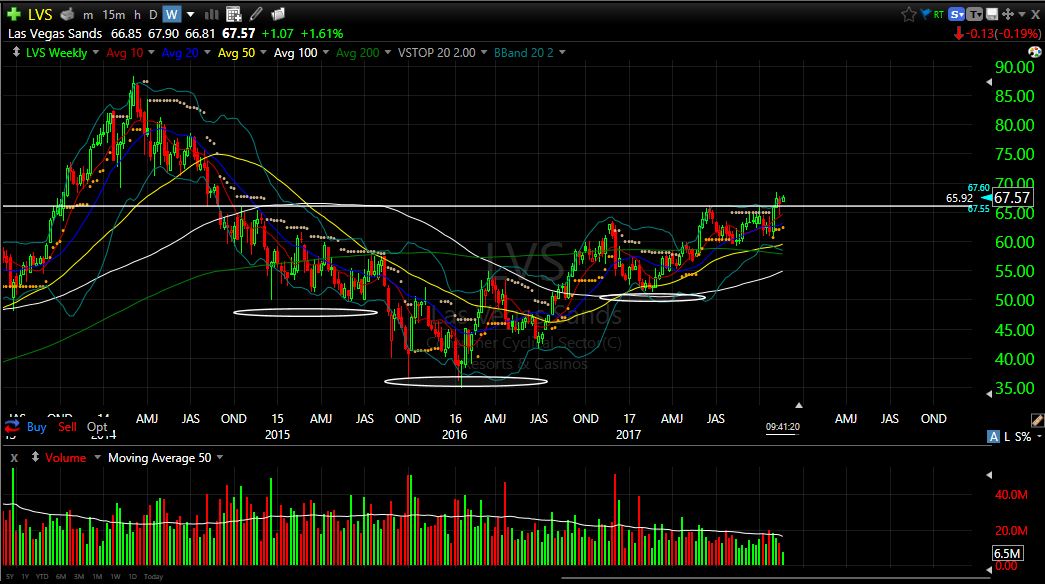Expand the Avg 100 indicator dropdown
The height and width of the screenshot is (584, 1045).
[326, 52]
